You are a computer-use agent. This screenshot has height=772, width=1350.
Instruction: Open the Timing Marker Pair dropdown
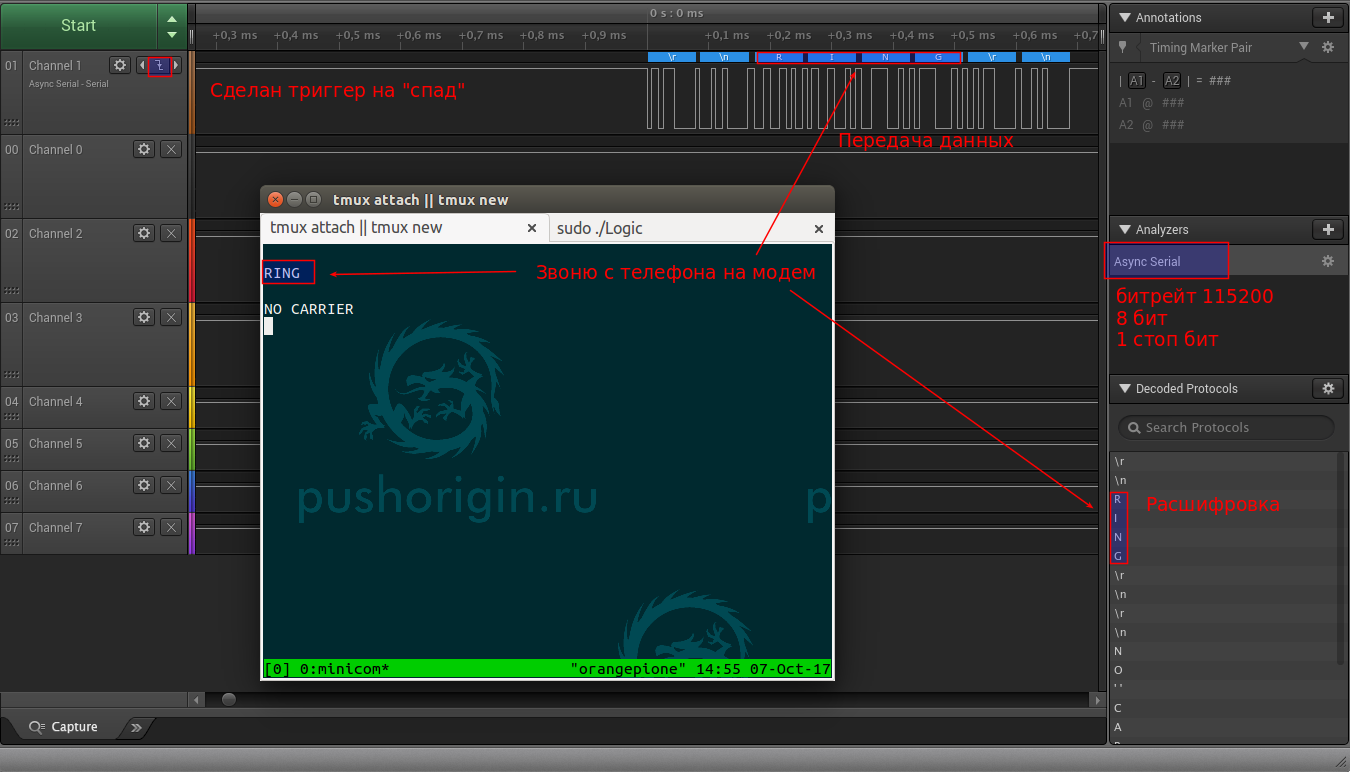click(x=1302, y=47)
